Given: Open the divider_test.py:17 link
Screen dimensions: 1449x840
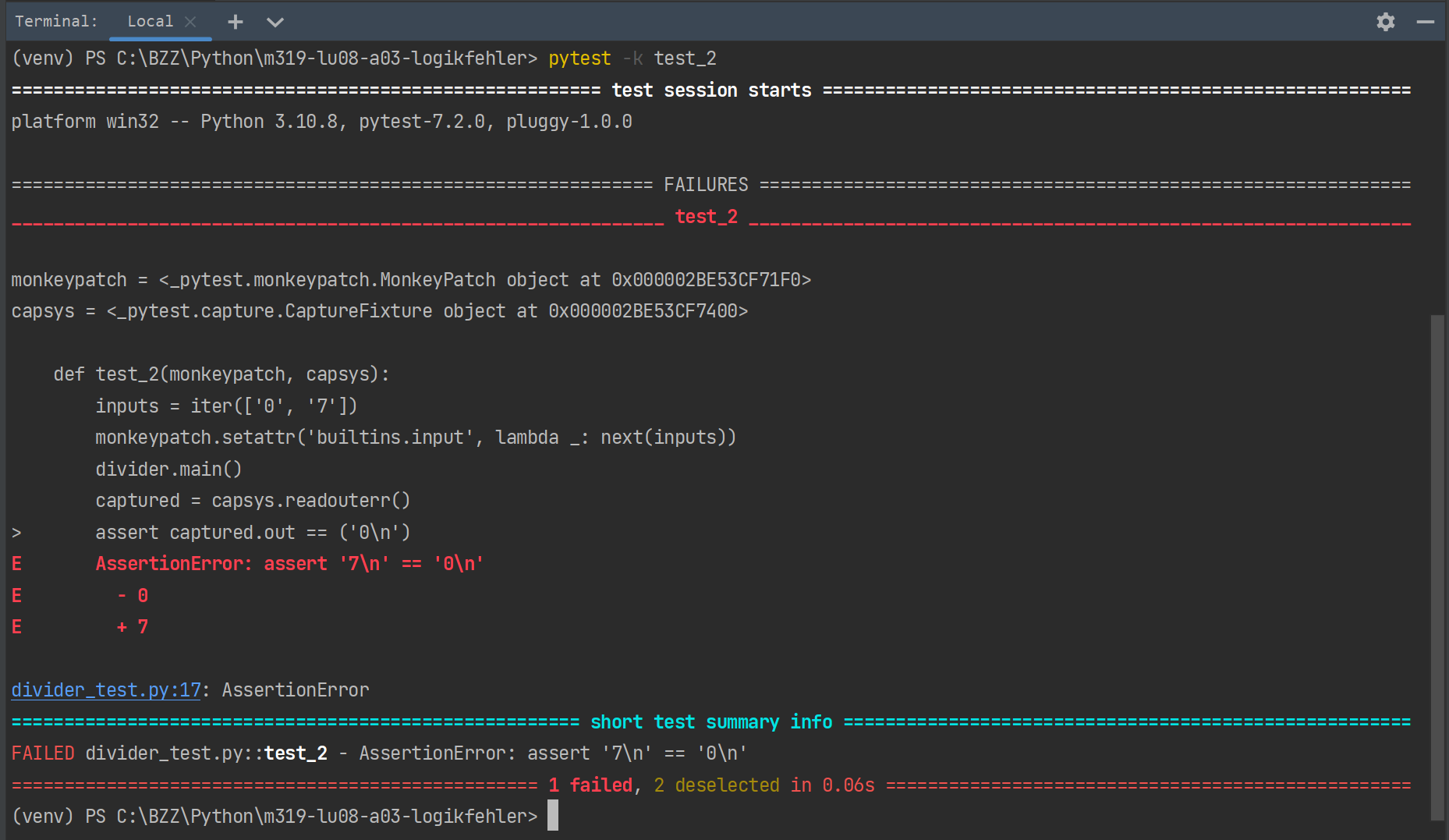Looking at the screenshot, I should pos(106,690).
